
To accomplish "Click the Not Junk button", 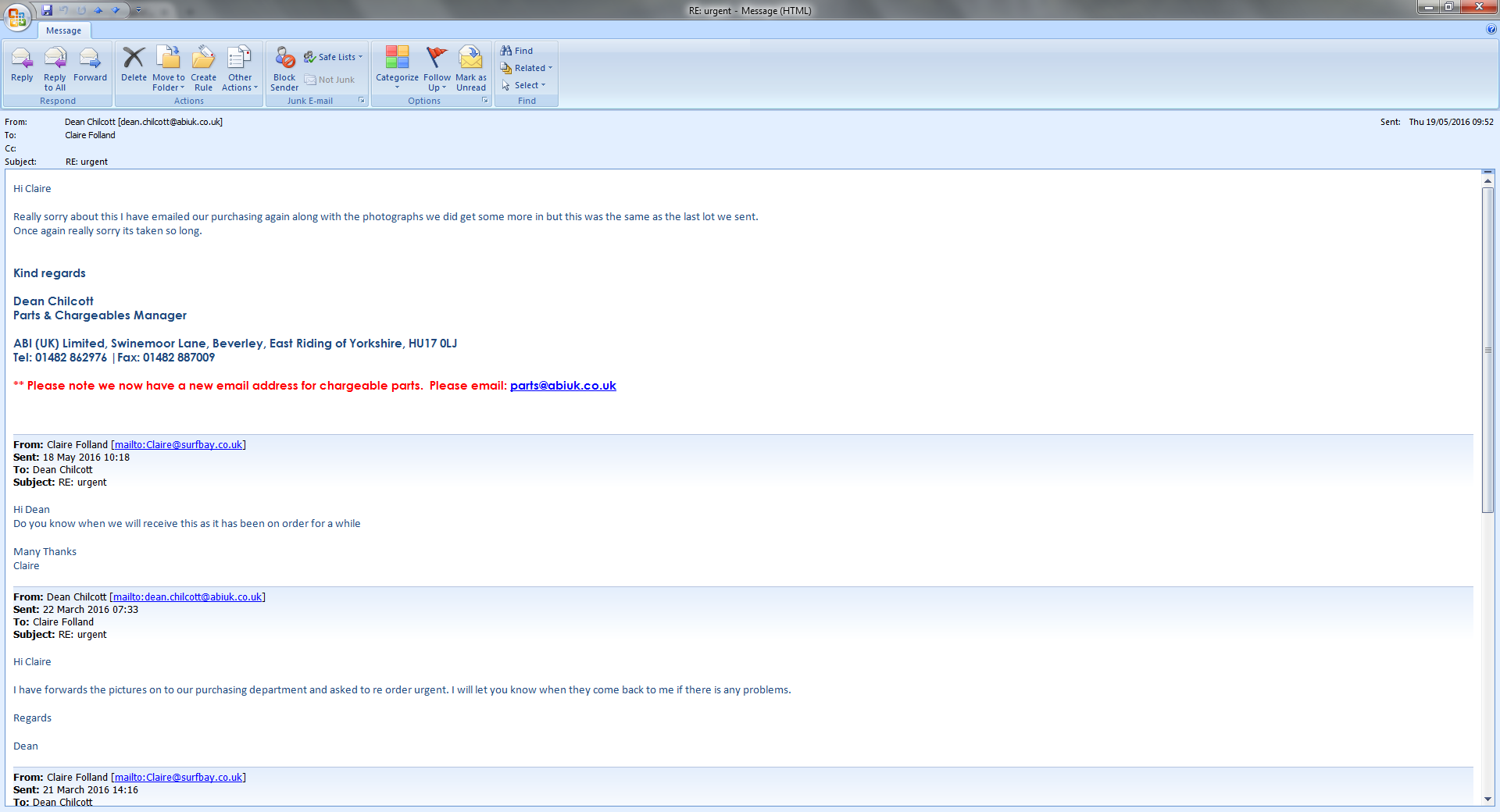I will [330, 80].
